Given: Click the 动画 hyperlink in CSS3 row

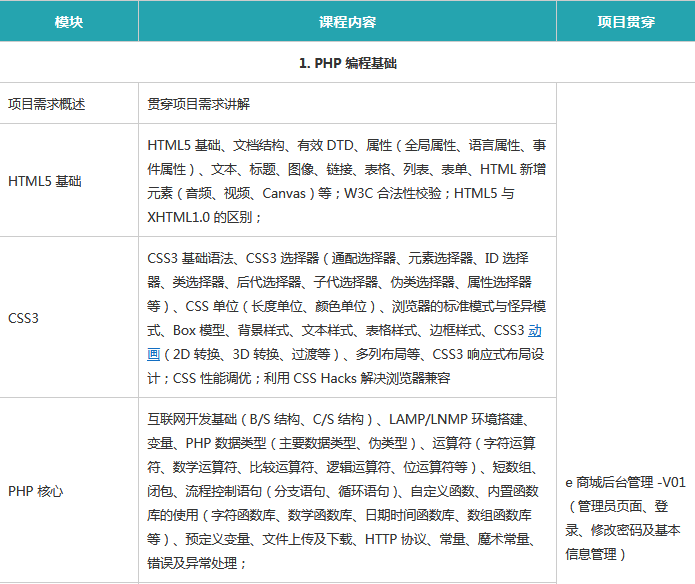Looking at the screenshot, I should (536, 330).
